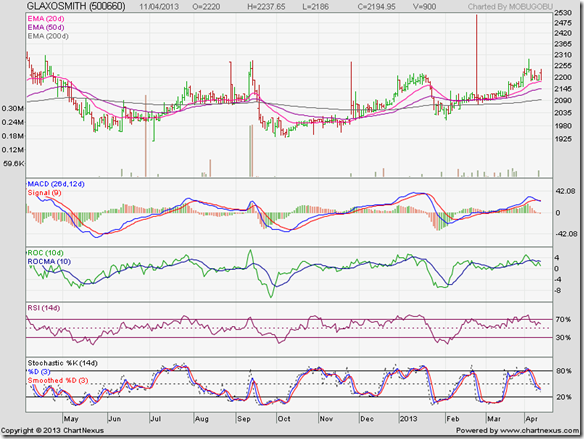The width and height of the screenshot is (584, 439).
Task: Click the GLAXOSMITH (500660) chart title
Action: tap(76, 6)
